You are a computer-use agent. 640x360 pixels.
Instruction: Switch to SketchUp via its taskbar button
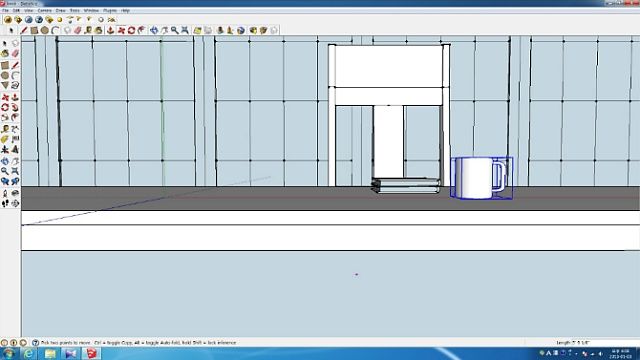click(91, 353)
